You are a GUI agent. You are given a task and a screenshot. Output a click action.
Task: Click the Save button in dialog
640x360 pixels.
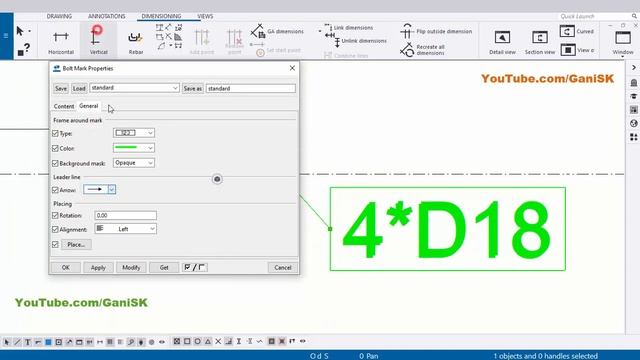click(61, 89)
